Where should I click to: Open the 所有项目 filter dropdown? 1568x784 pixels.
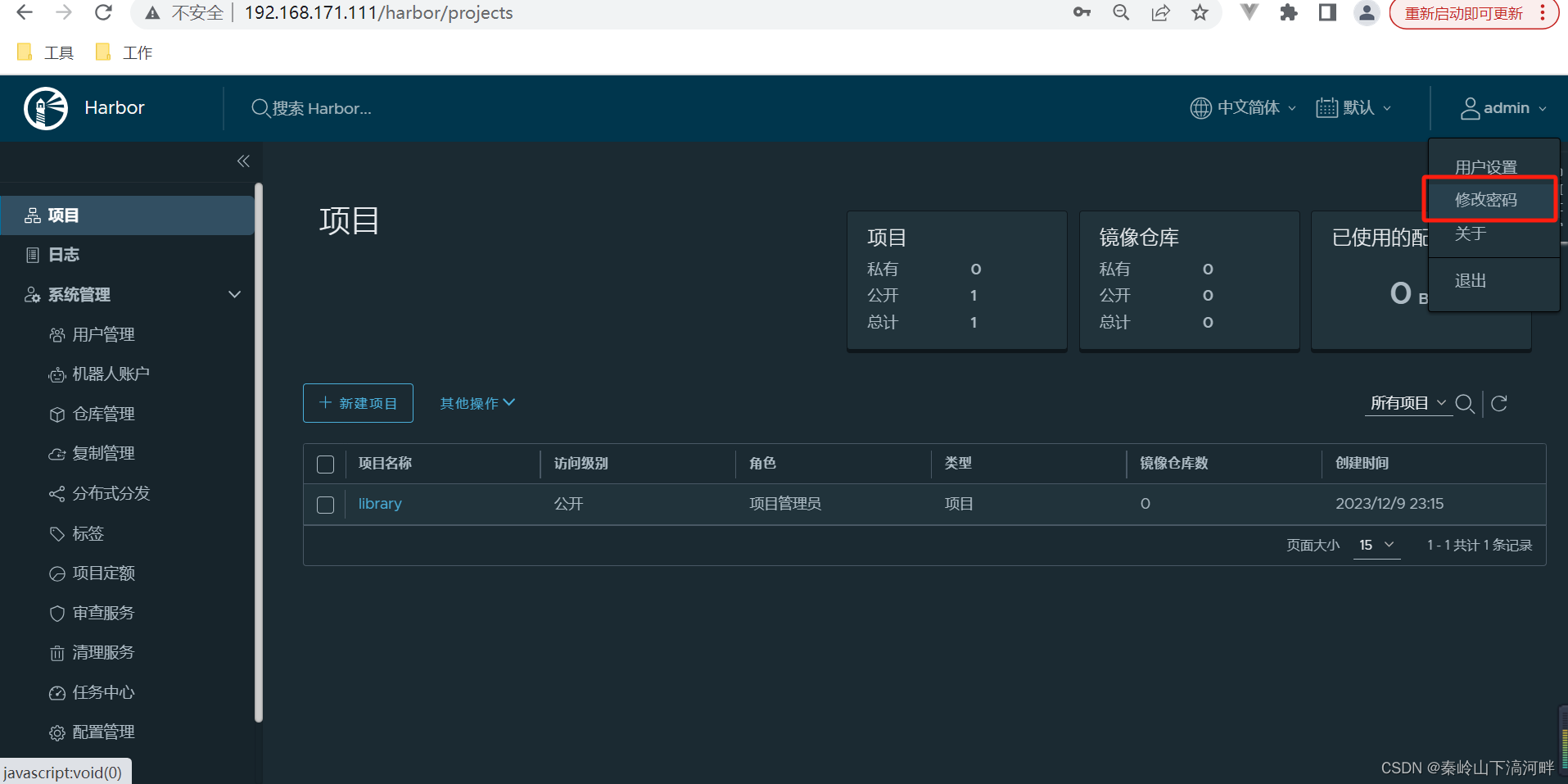1407,402
